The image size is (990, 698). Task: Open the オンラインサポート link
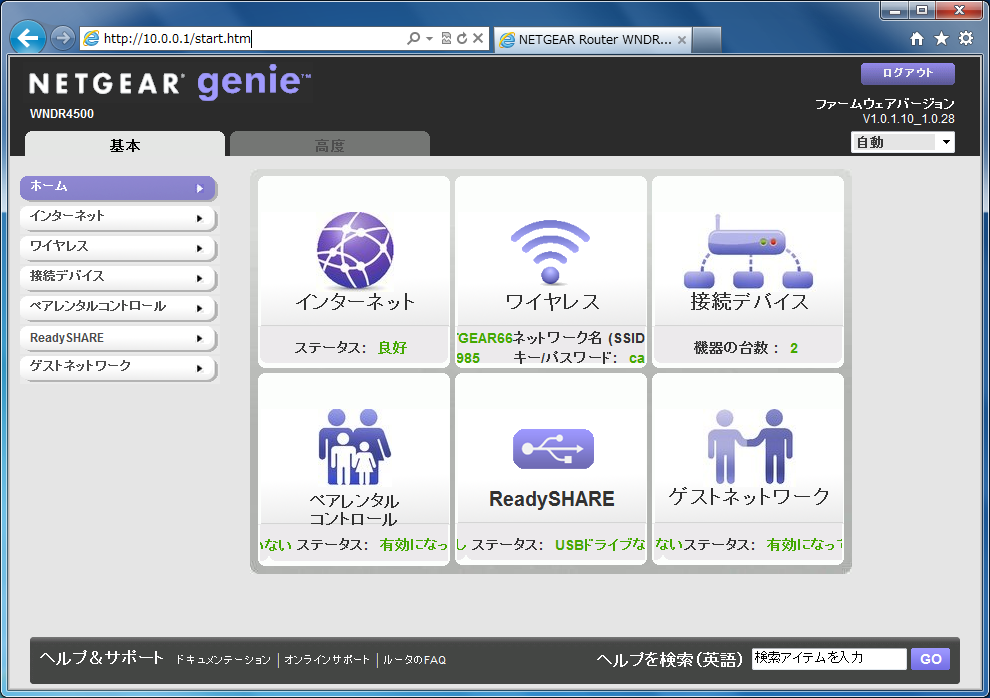tap(327, 660)
